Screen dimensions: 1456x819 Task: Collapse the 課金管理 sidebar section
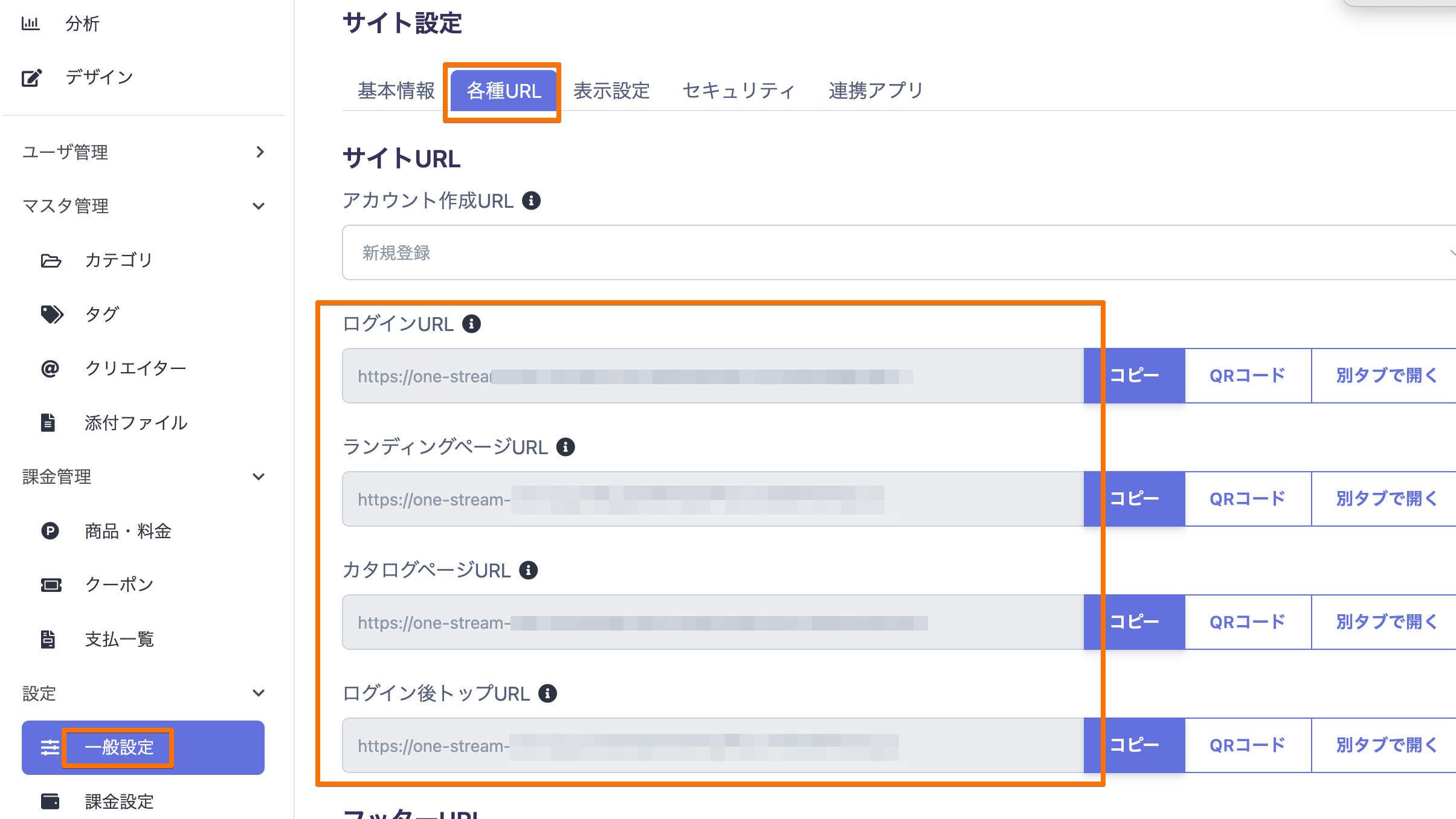[x=259, y=477]
